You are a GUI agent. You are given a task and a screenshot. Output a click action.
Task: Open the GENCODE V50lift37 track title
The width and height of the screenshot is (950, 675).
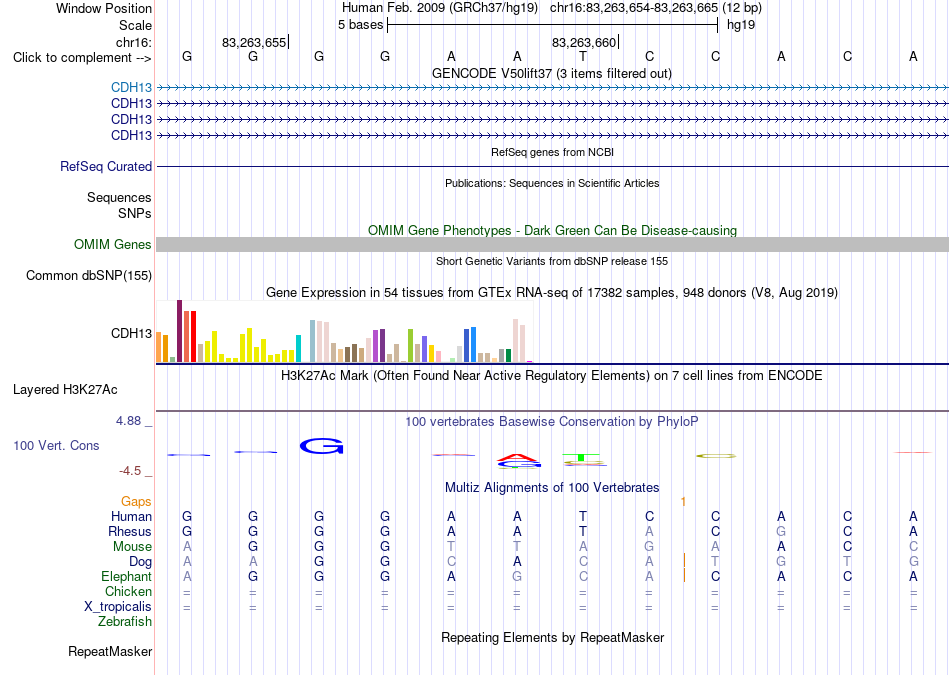552,73
